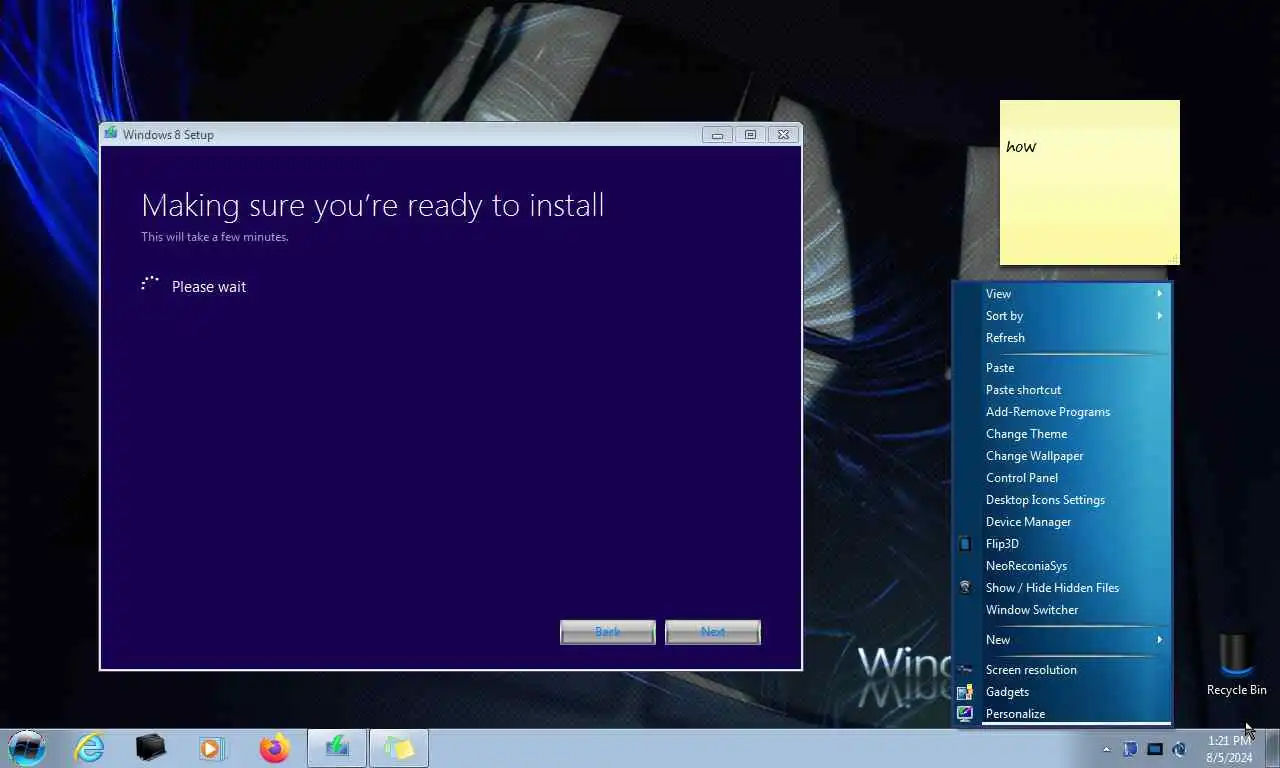Screen dimensions: 1280x768
Task: Choose Refresh in the context menu
Action: 1061,338
